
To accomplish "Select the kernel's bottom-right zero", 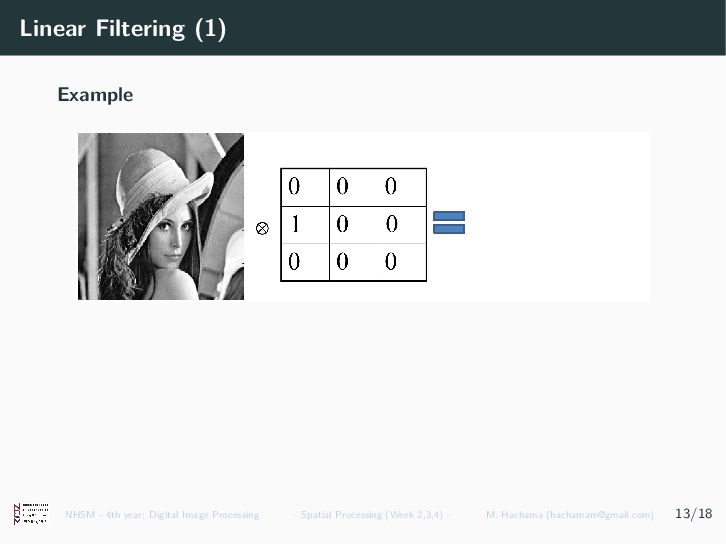I will point(391,262).
